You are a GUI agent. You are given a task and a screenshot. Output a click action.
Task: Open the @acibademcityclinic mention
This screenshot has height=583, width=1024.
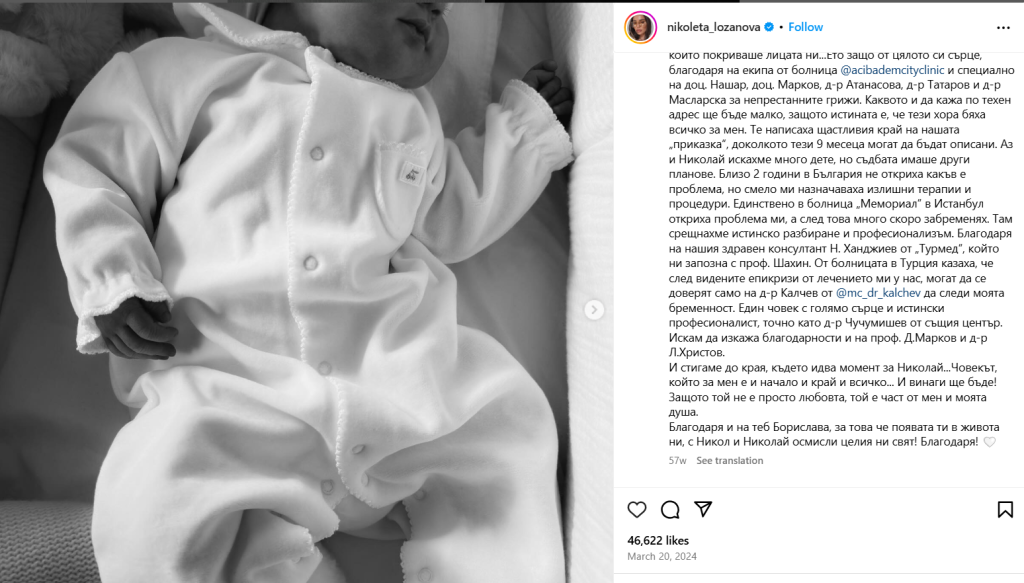coord(892,70)
